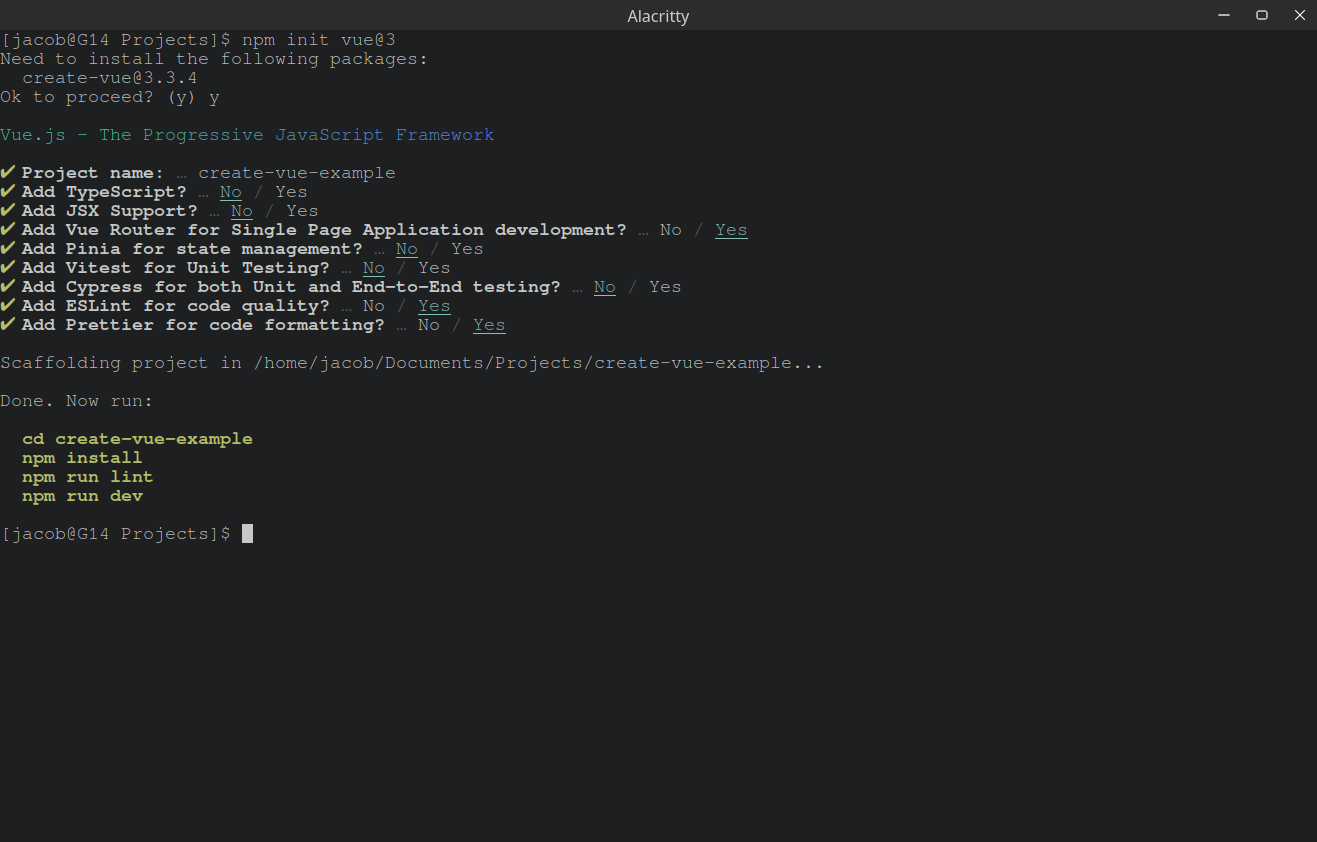Click the "cd create-vue-example" command text
Image resolution: width=1317 pixels, height=842 pixels.
tap(137, 439)
